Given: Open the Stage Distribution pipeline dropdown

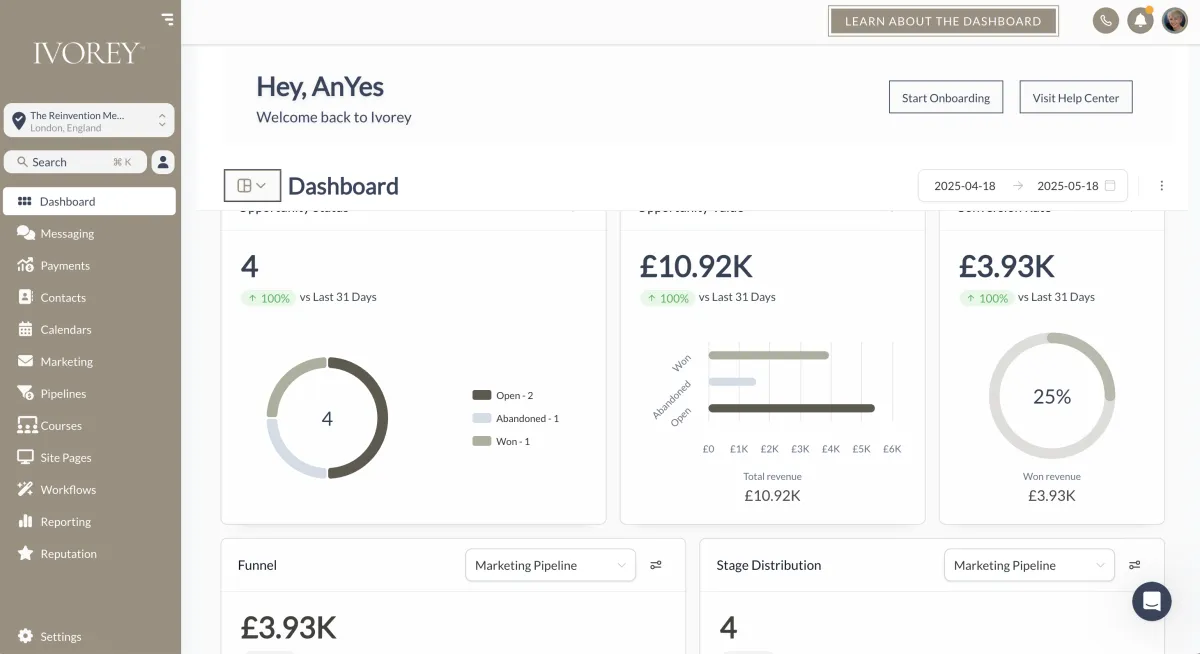Looking at the screenshot, I should (x=1030, y=565).
